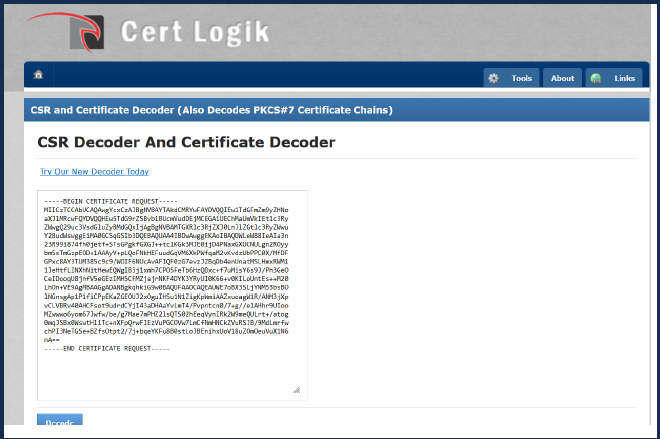Click the Cert Logik site title text

tap(195, 32)
